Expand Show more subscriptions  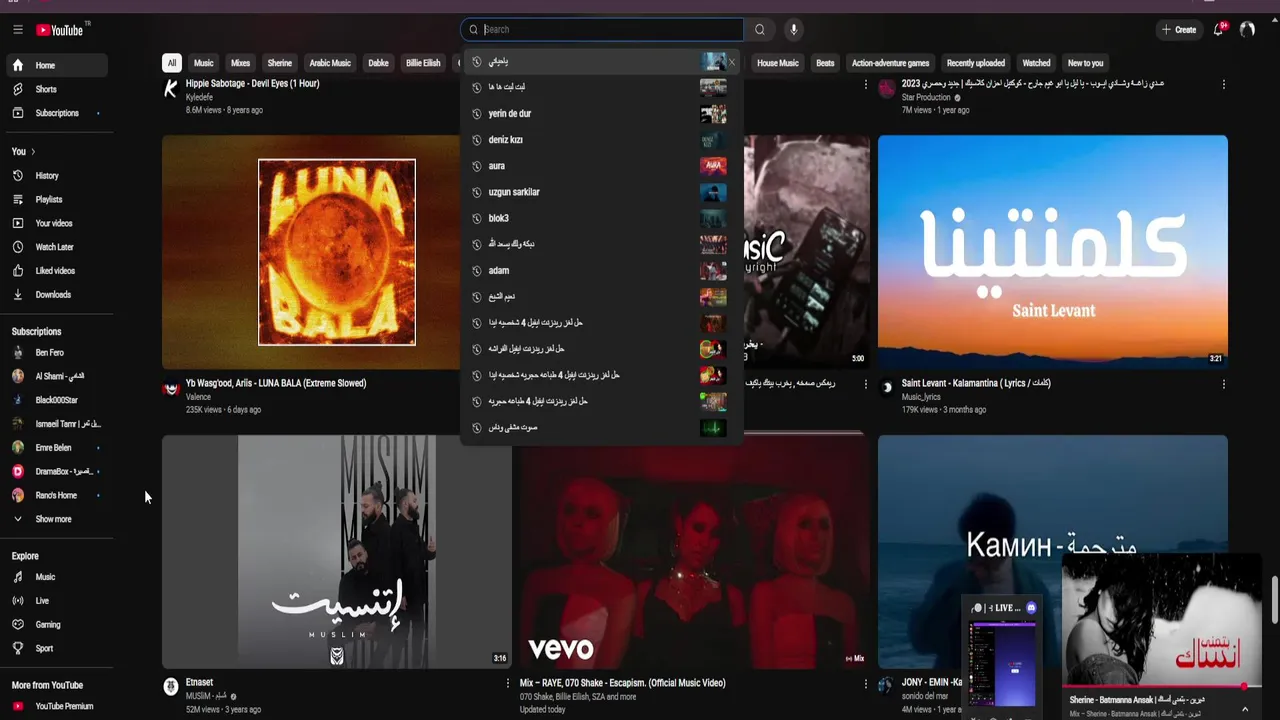(57, 520)
